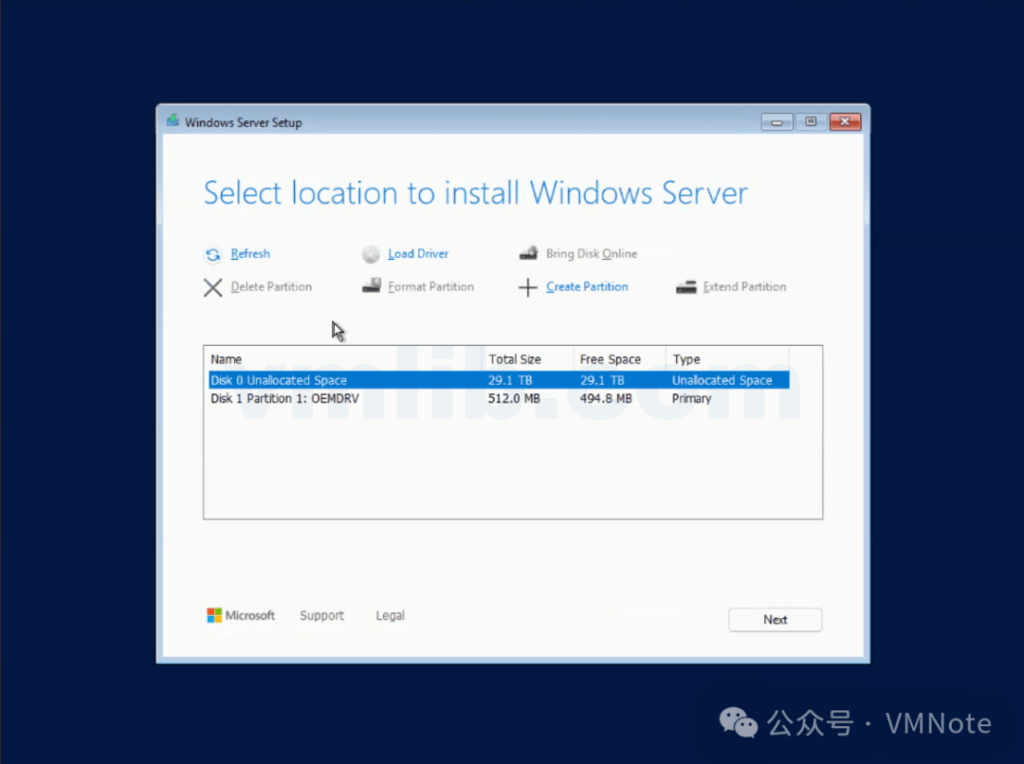Open the Legal link
The image size is (1024, 764).
click(x=389, y=615)
